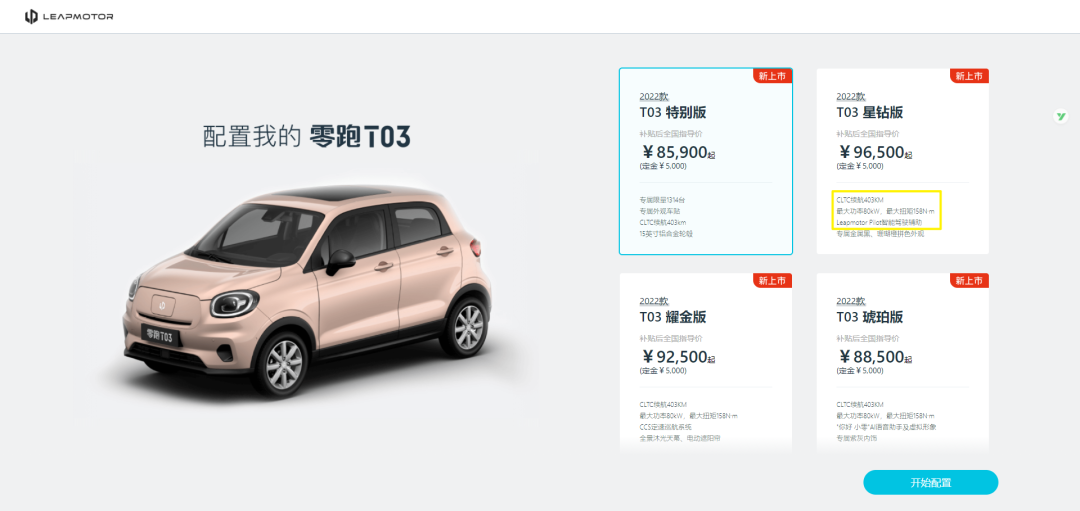The width and height of the screenshot is (1080, 511).
Task: Click 新上市 badge on T03 星钻版 card
Action: coord(969,76)
